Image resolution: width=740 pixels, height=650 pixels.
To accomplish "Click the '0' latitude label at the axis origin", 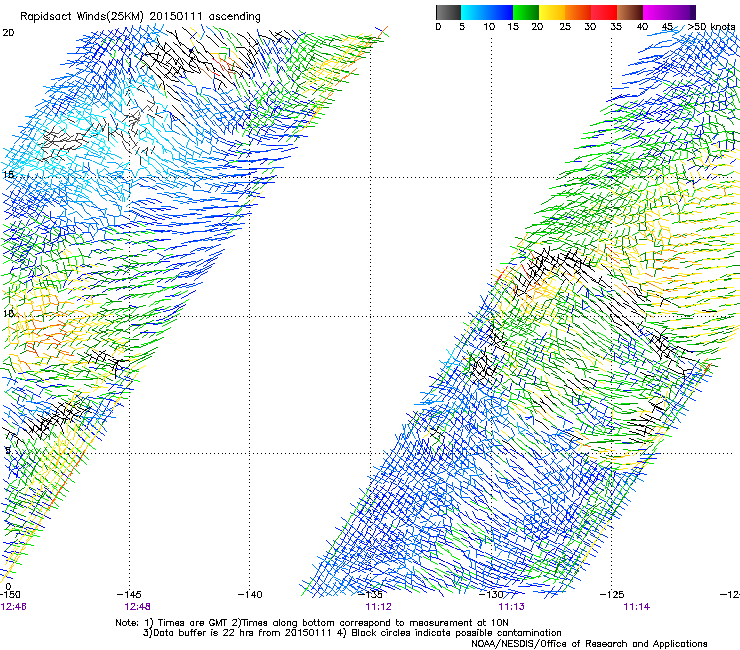I will pos(8,586).
